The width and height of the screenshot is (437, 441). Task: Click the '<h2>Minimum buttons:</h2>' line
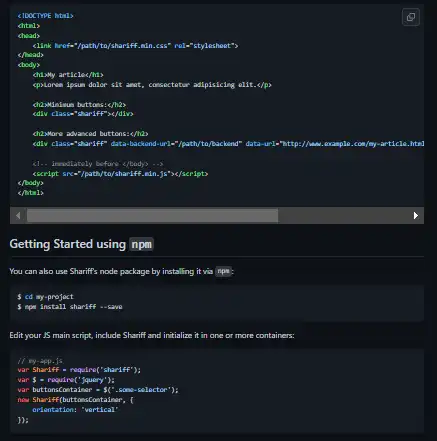pyautogui.click(x=79, y=105)
